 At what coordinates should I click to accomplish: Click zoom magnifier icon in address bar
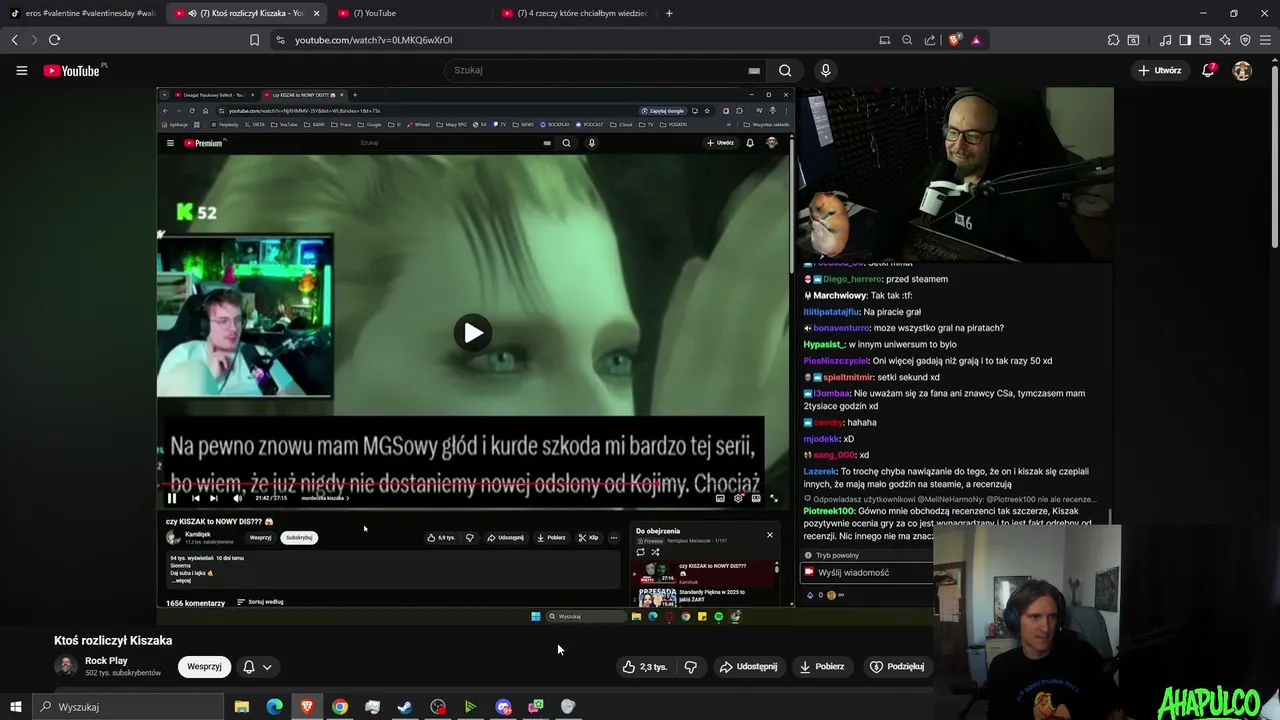(907, 40)
